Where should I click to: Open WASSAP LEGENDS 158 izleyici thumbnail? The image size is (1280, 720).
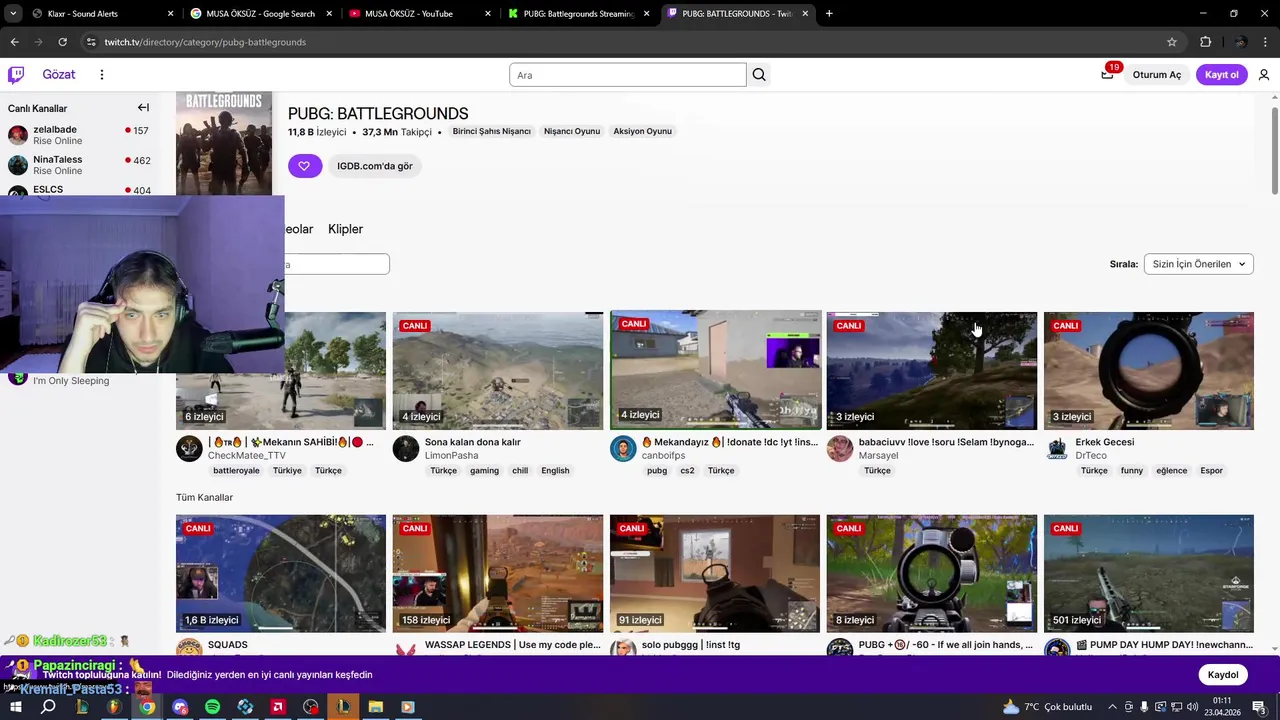tap(498, 574)
